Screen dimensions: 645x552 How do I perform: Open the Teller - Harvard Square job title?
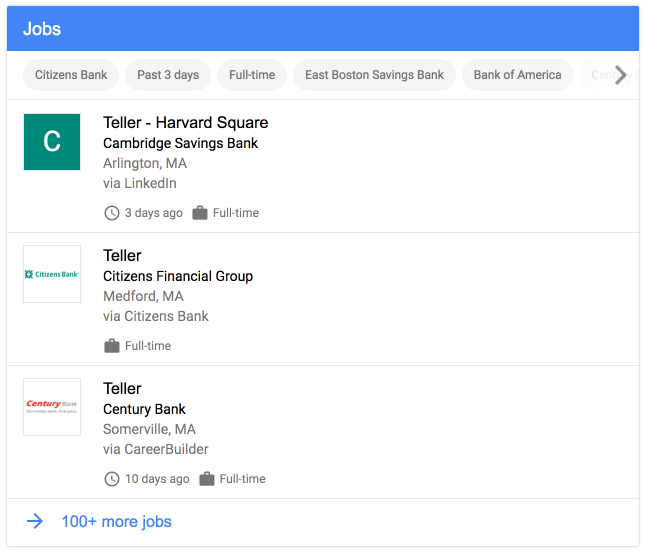point(185,123)
